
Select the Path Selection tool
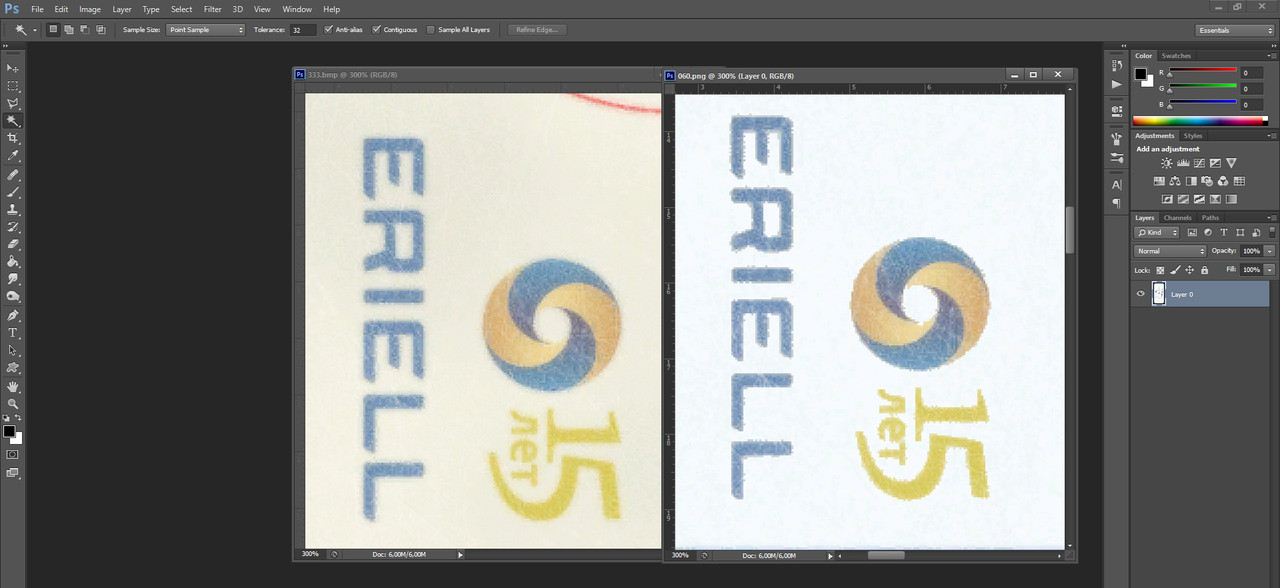click(13, 351)
